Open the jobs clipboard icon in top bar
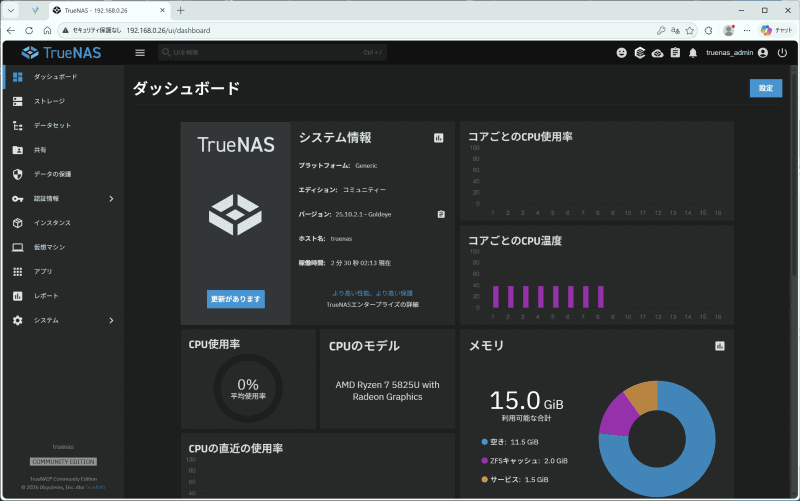 676,53
